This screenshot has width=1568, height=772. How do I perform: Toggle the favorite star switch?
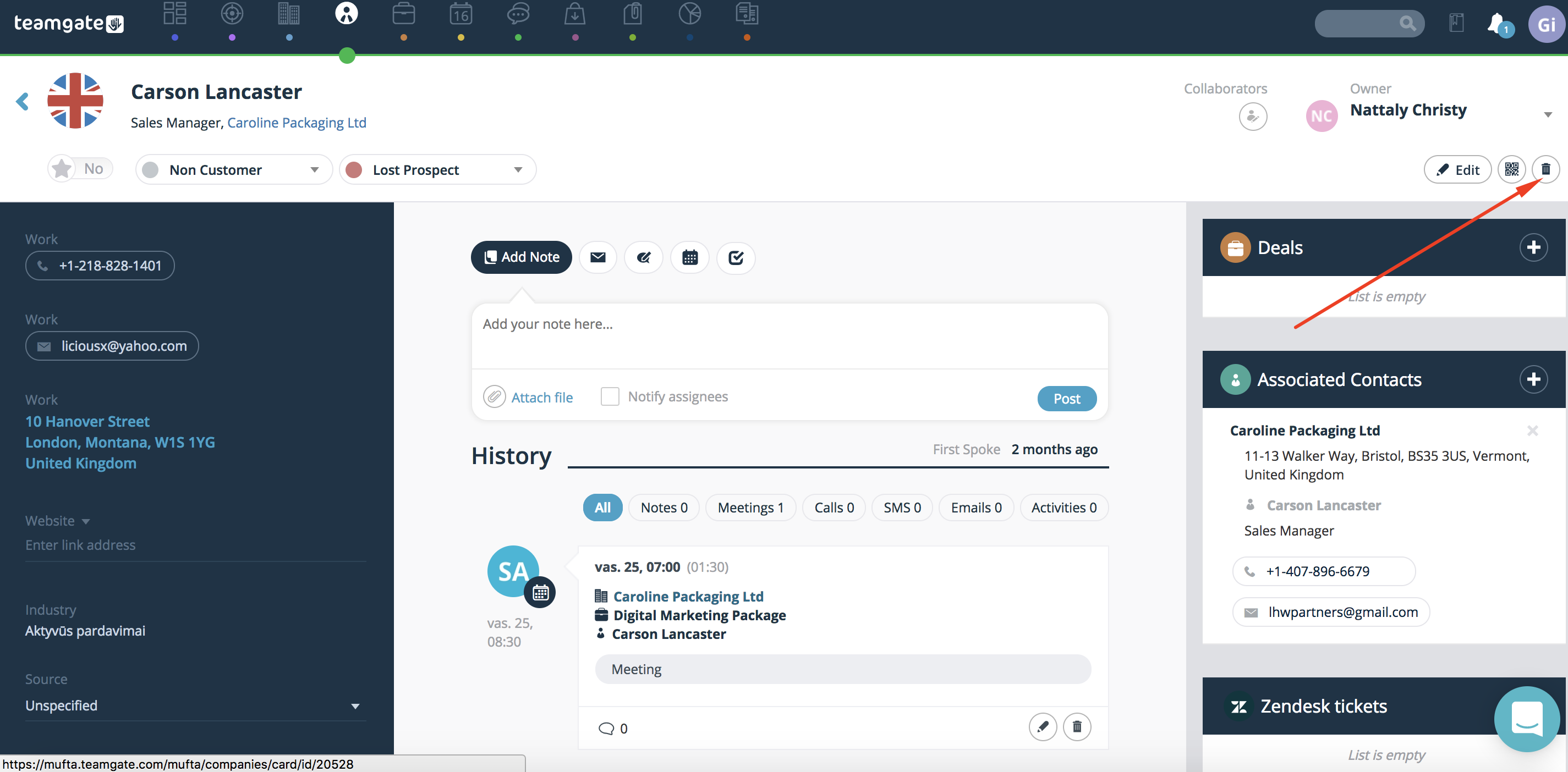tap(80, 168)
